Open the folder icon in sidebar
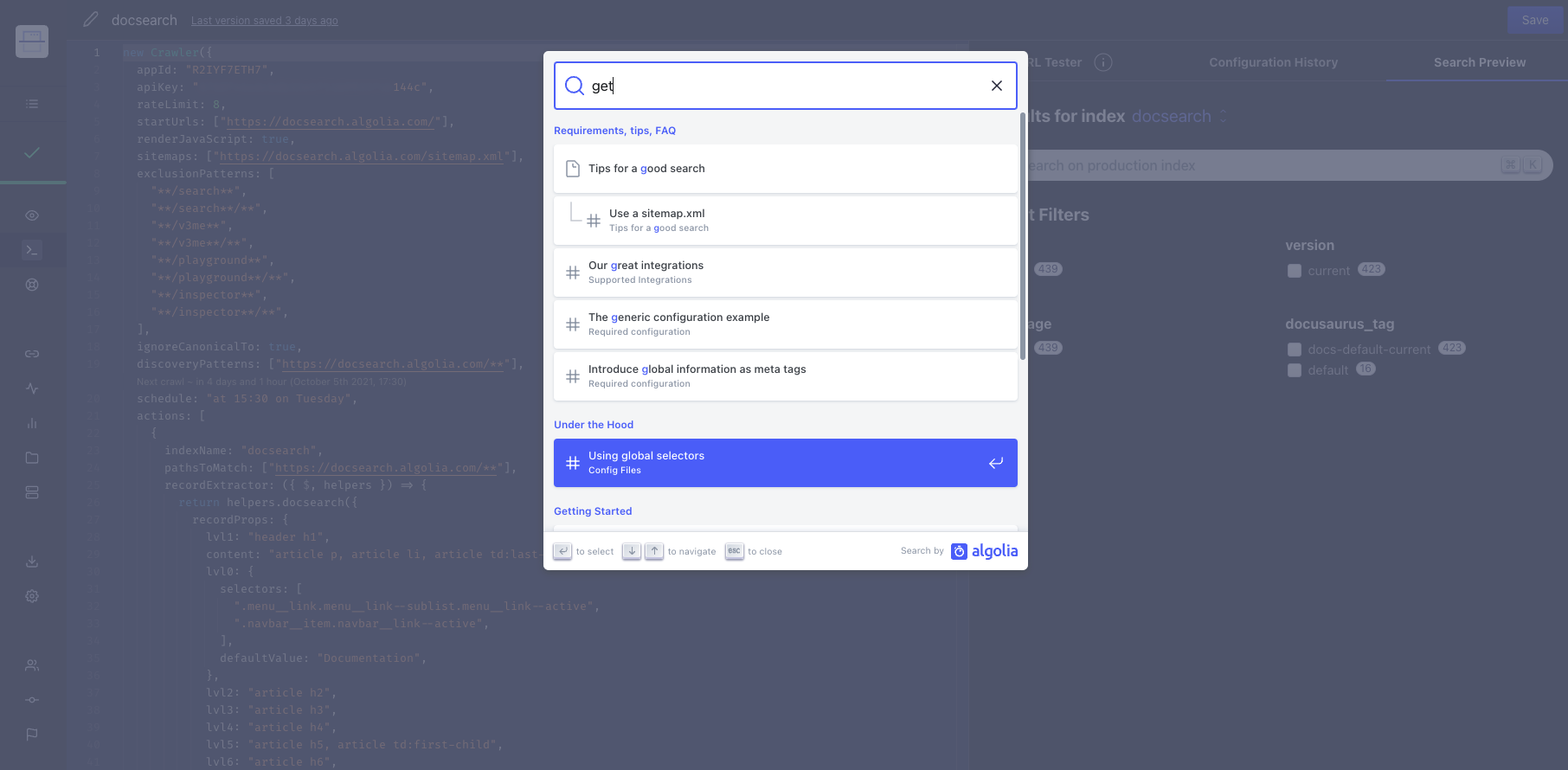Image resolution: width=1568 pixels, height=770 pixels. pos(32,458)
